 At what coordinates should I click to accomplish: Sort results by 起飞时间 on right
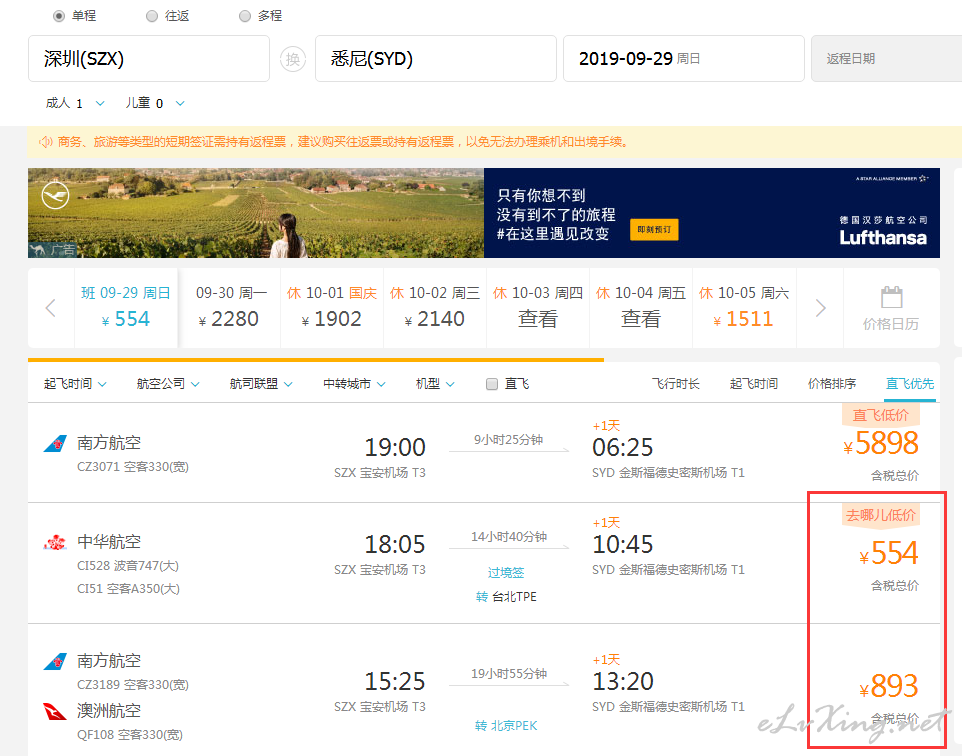point(753,384)
